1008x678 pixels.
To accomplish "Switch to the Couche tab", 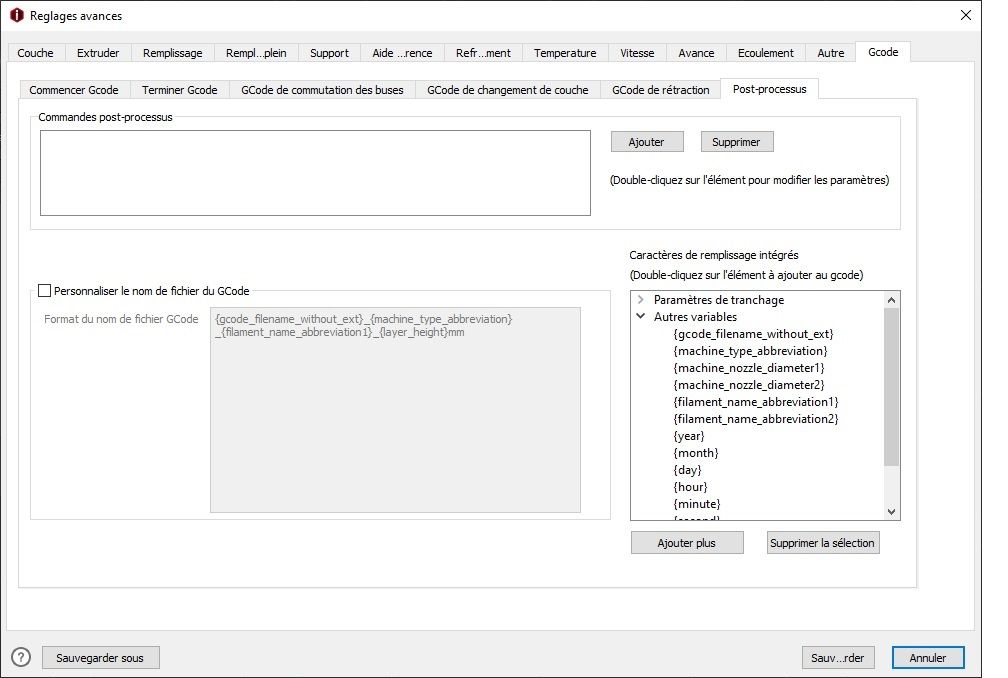I will (35, 53).
